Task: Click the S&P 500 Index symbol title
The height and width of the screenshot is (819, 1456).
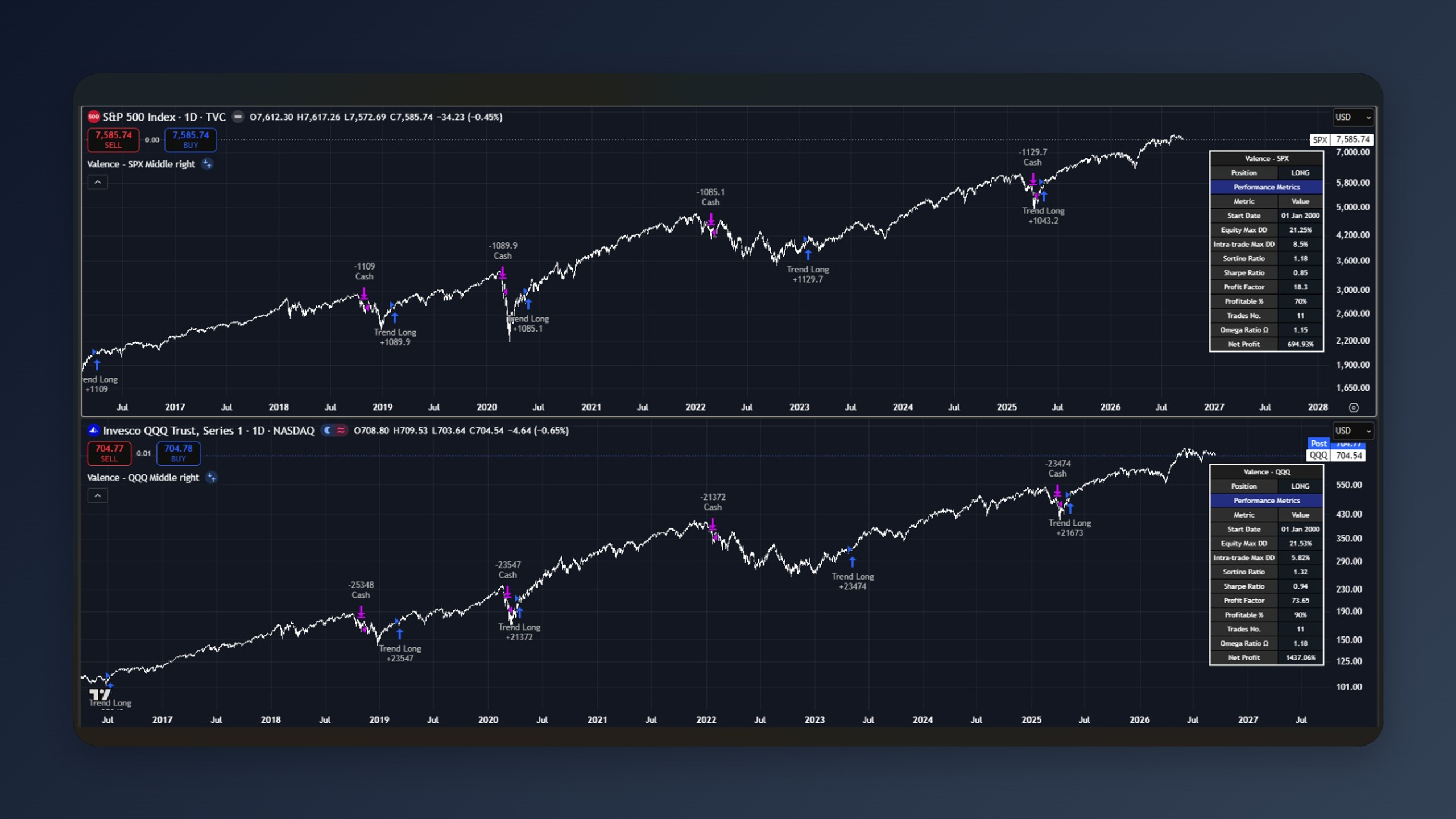Action: tap(164, 117)
